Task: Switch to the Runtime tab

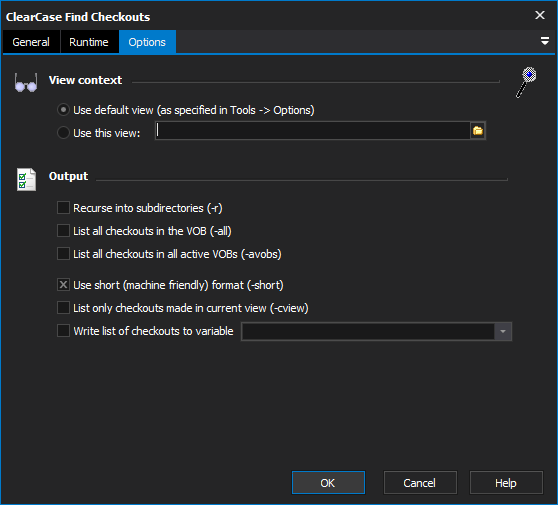Action: (89, 42)
